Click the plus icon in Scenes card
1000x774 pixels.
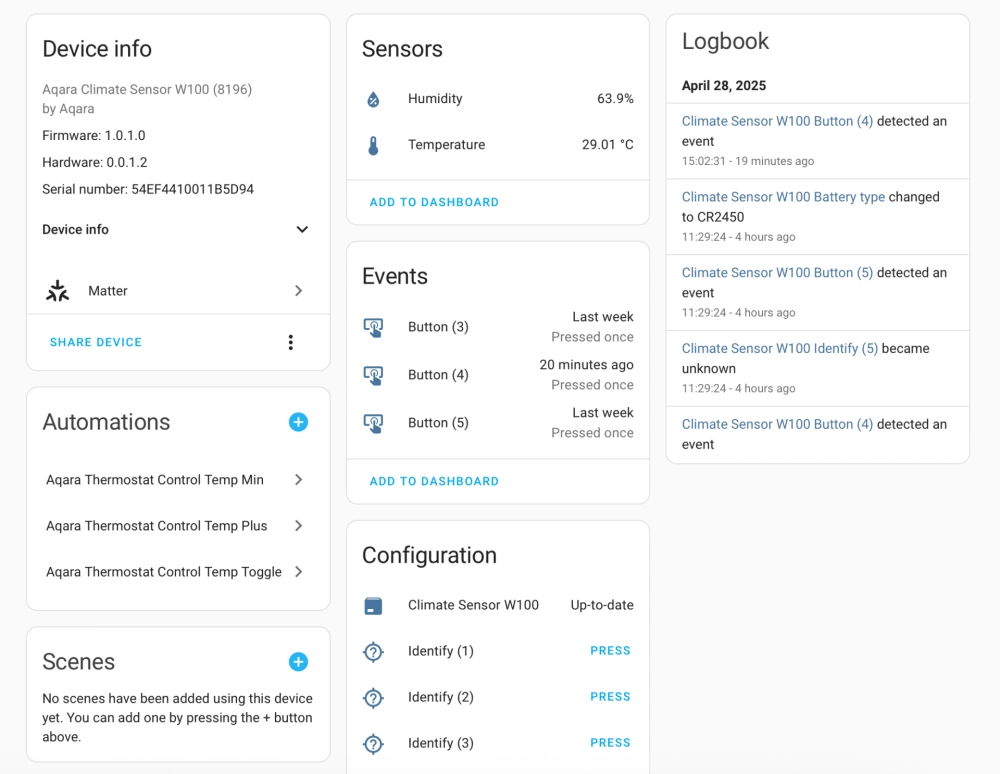298,662
